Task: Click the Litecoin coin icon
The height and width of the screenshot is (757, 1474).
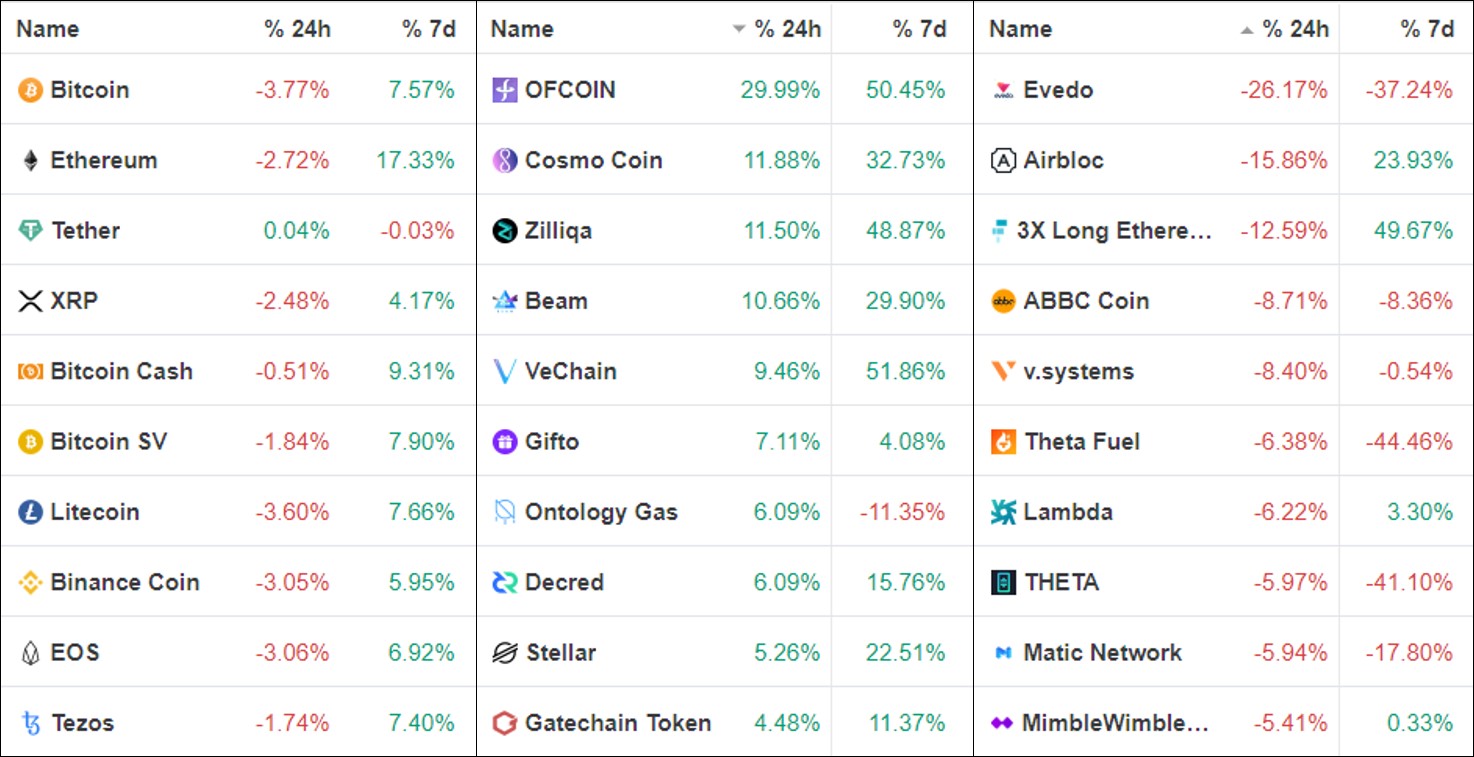Action: (31, 512)
